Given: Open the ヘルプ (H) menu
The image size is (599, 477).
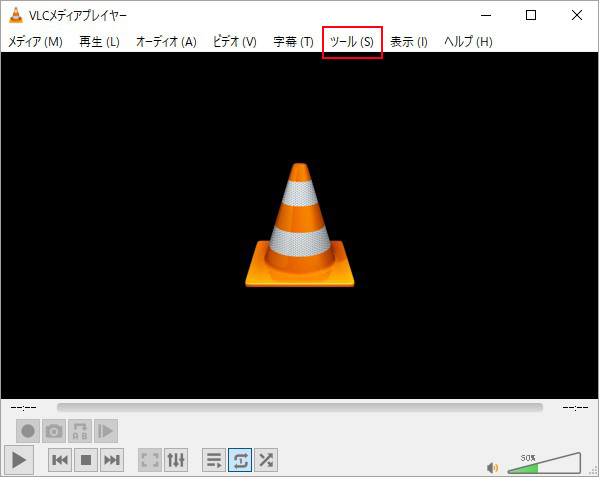Looking at the screenshot, I should pos(468,42).
